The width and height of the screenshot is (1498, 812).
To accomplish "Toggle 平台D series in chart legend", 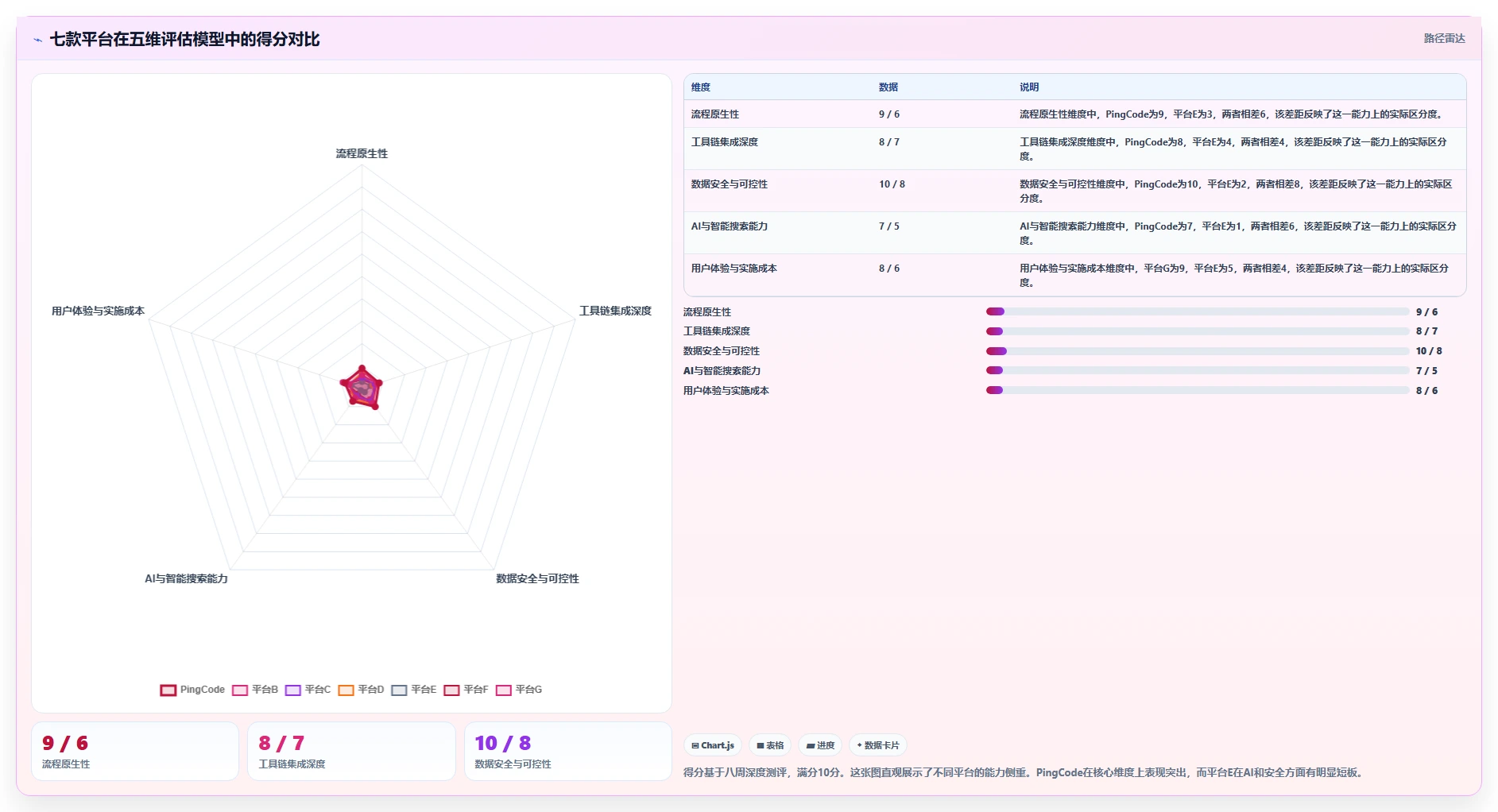I will (361, 690).
